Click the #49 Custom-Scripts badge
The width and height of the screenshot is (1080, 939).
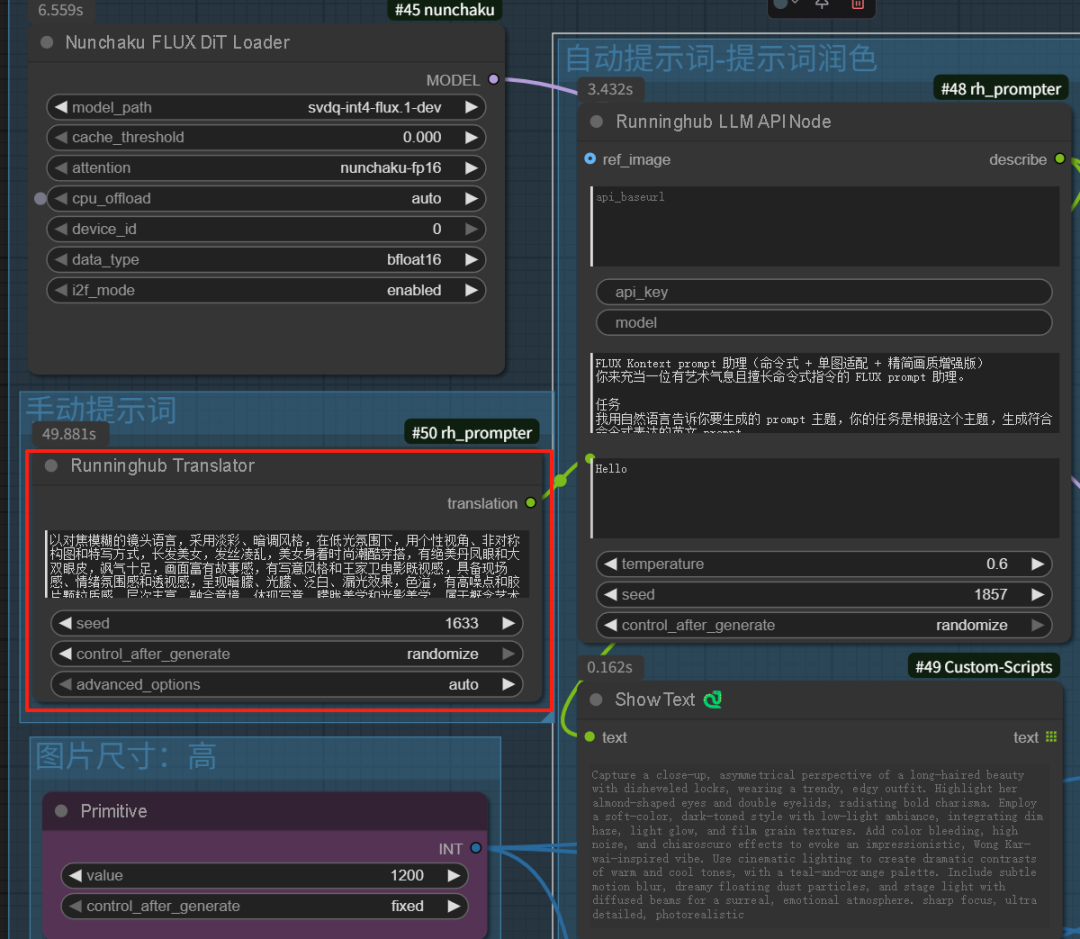[x=984, y=667]
